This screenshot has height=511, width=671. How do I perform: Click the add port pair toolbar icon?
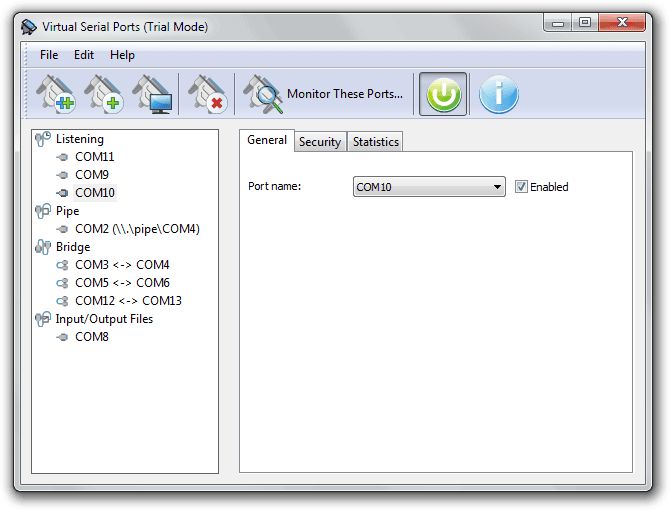pos(56,95)
